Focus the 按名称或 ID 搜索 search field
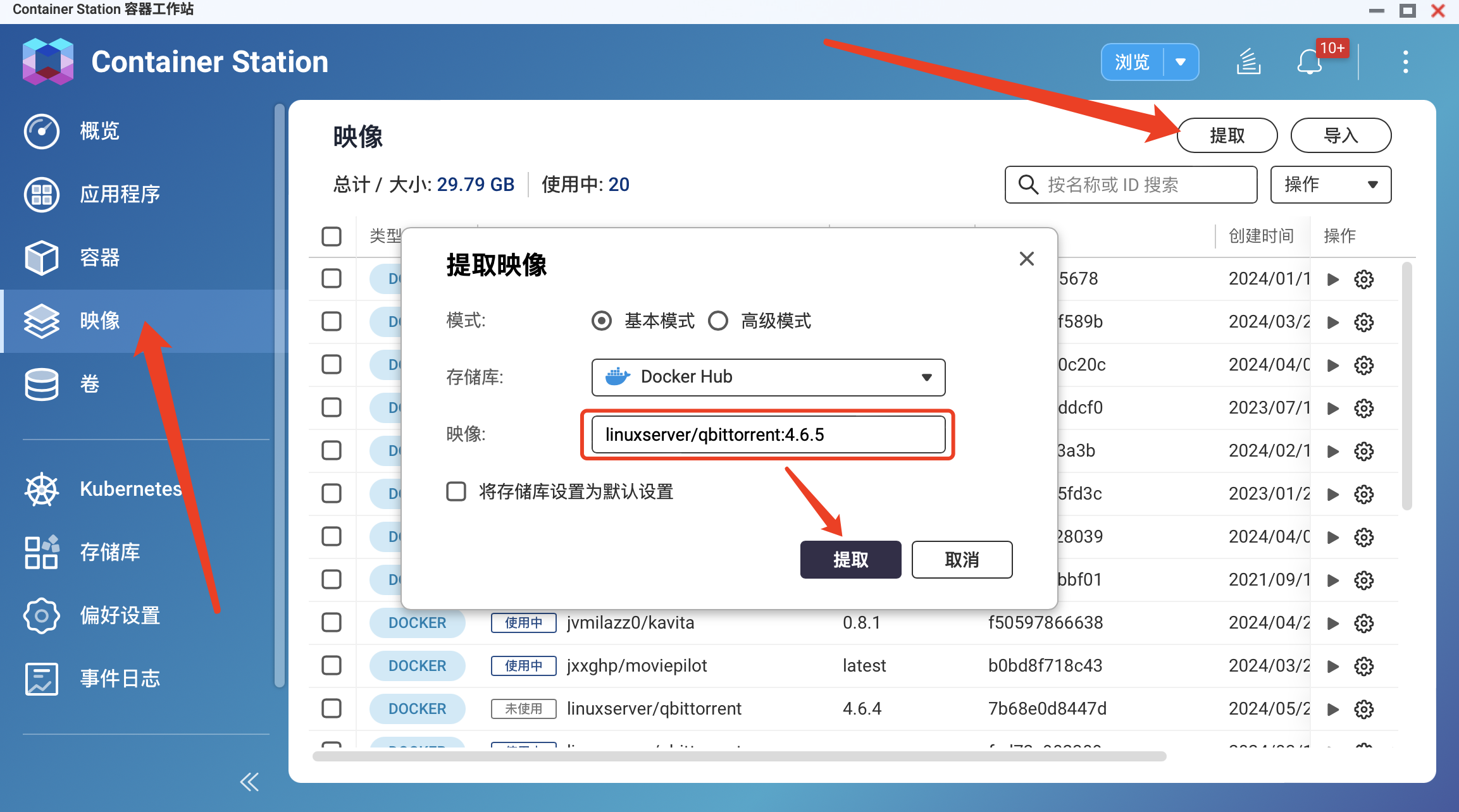The height and width of the screenshot is (812, 1459). 1131,185
